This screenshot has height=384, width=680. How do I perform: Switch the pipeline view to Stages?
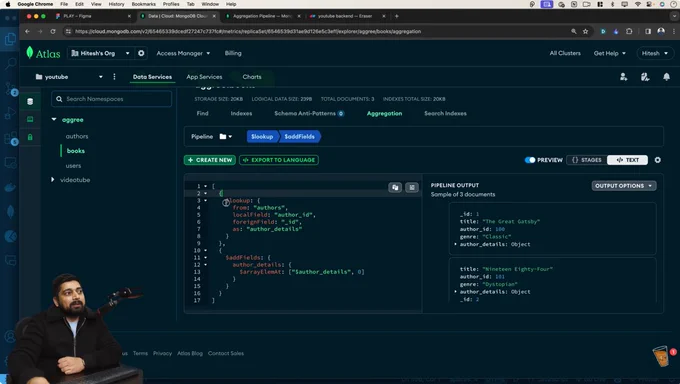coord(587,160)
